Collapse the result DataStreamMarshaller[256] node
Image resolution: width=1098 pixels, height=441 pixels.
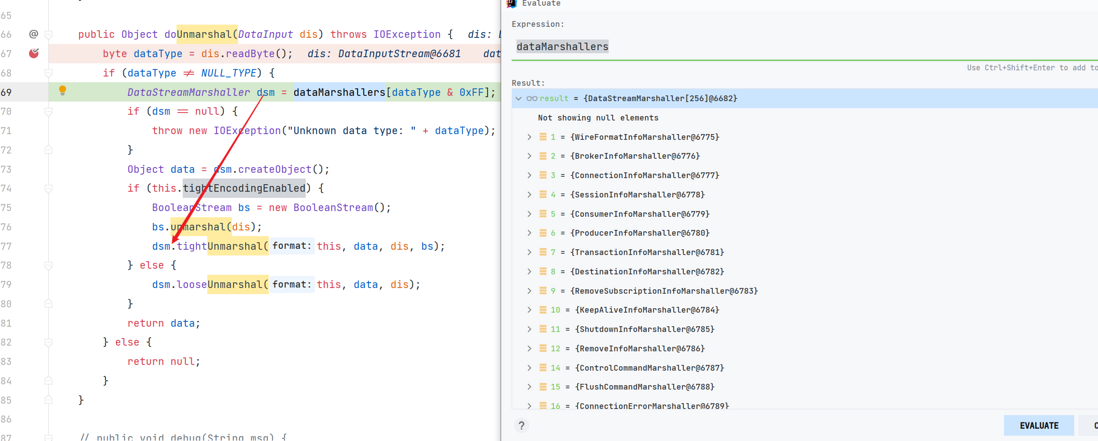pos(519,99)
